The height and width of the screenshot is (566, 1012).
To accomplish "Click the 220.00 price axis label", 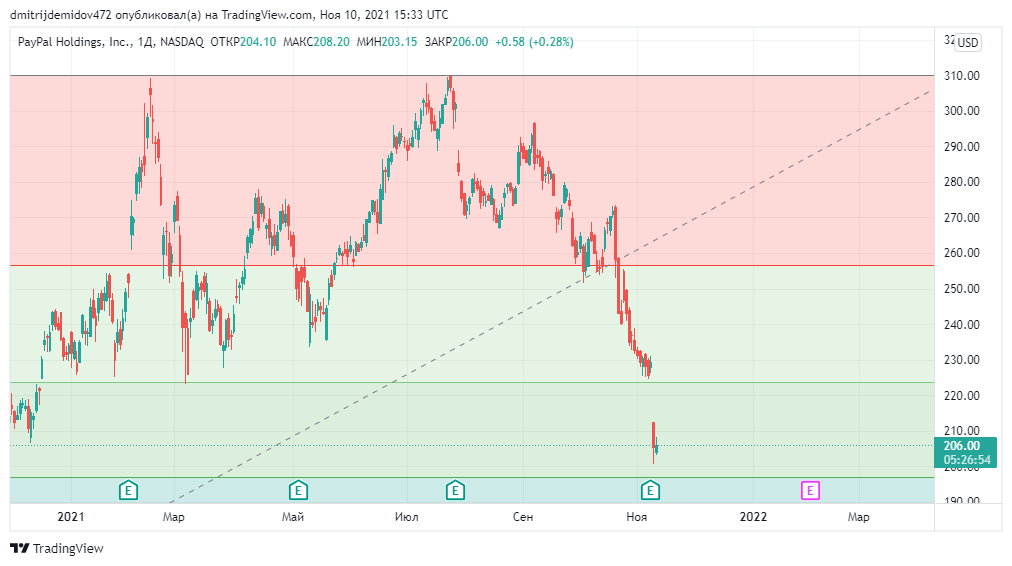I will pos(962,396).
